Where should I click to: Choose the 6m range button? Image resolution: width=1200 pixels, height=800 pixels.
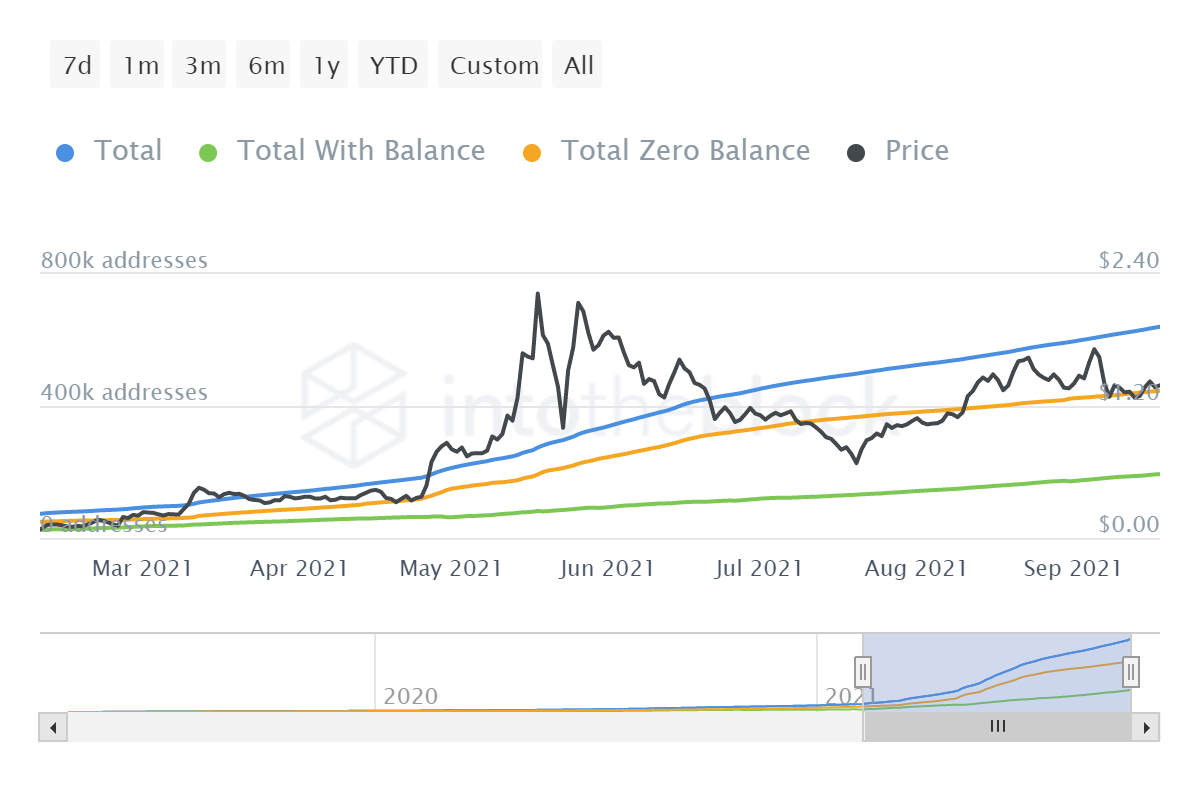click(266, 66)
